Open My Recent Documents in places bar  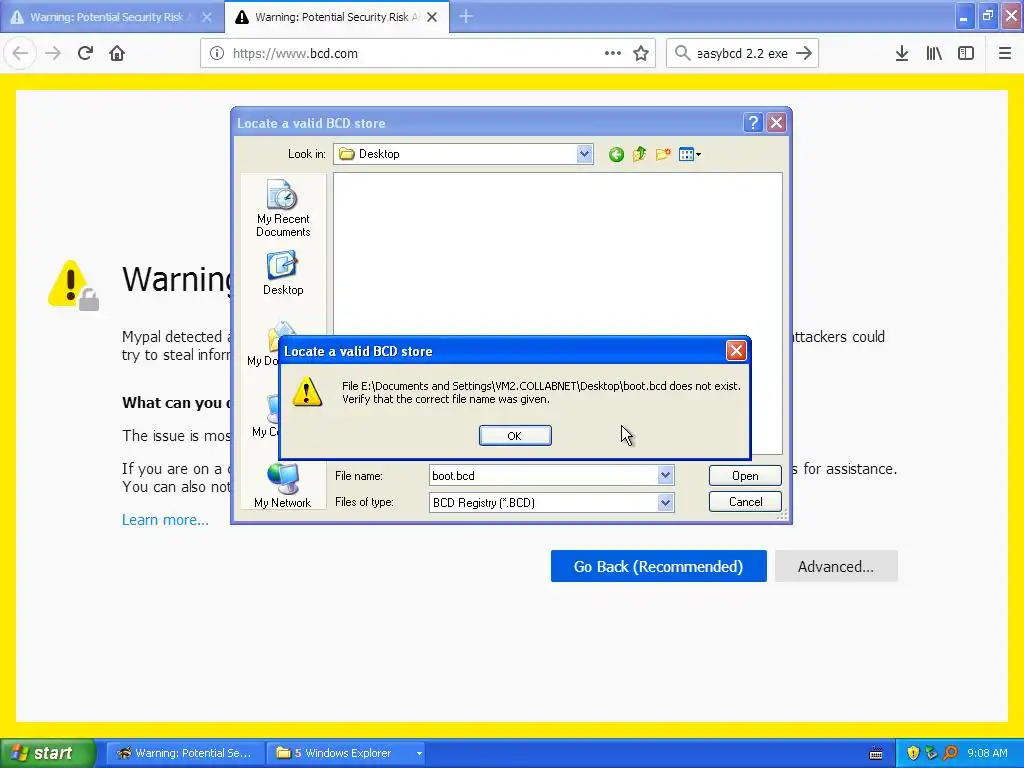pyautogui.click(x=283, y=208)
